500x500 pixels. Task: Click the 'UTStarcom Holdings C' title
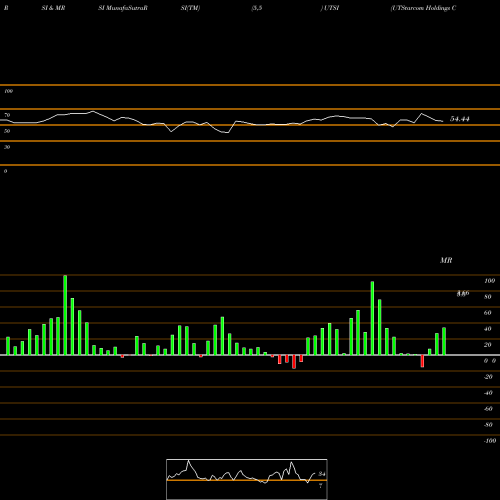pyautogui.click(x=423, y=8)
